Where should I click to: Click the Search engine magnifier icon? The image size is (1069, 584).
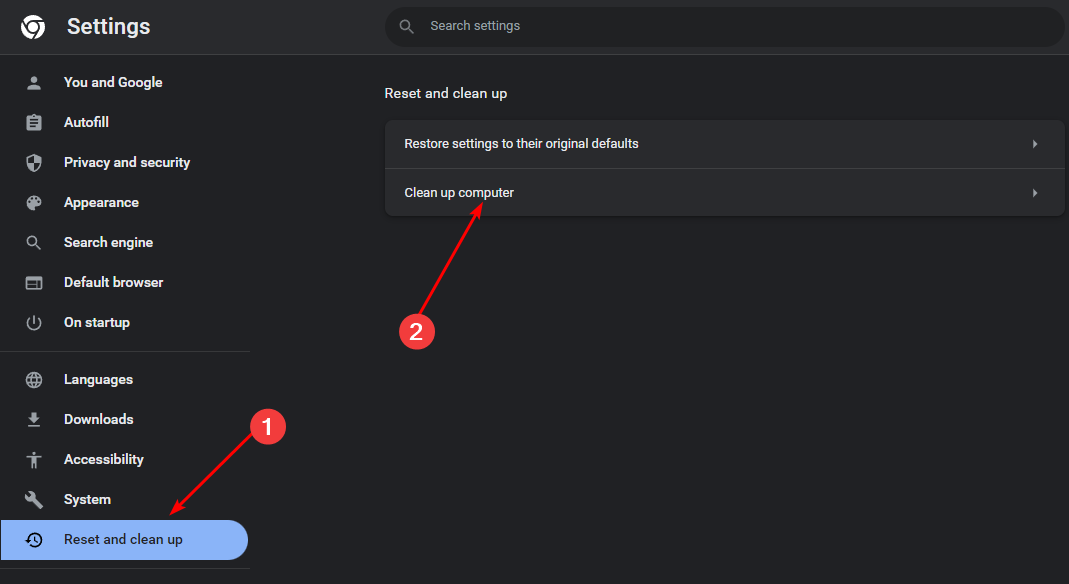pyautogui.click(x=34, y=243)
